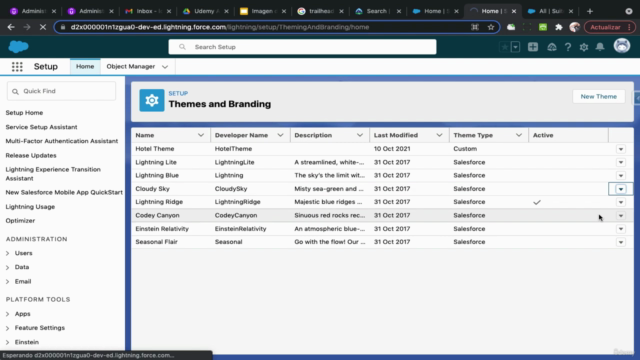This screenshot has width=640, height=360.
Task: Open the App Launcher grid icon
Action: click(x=17, y=67)
